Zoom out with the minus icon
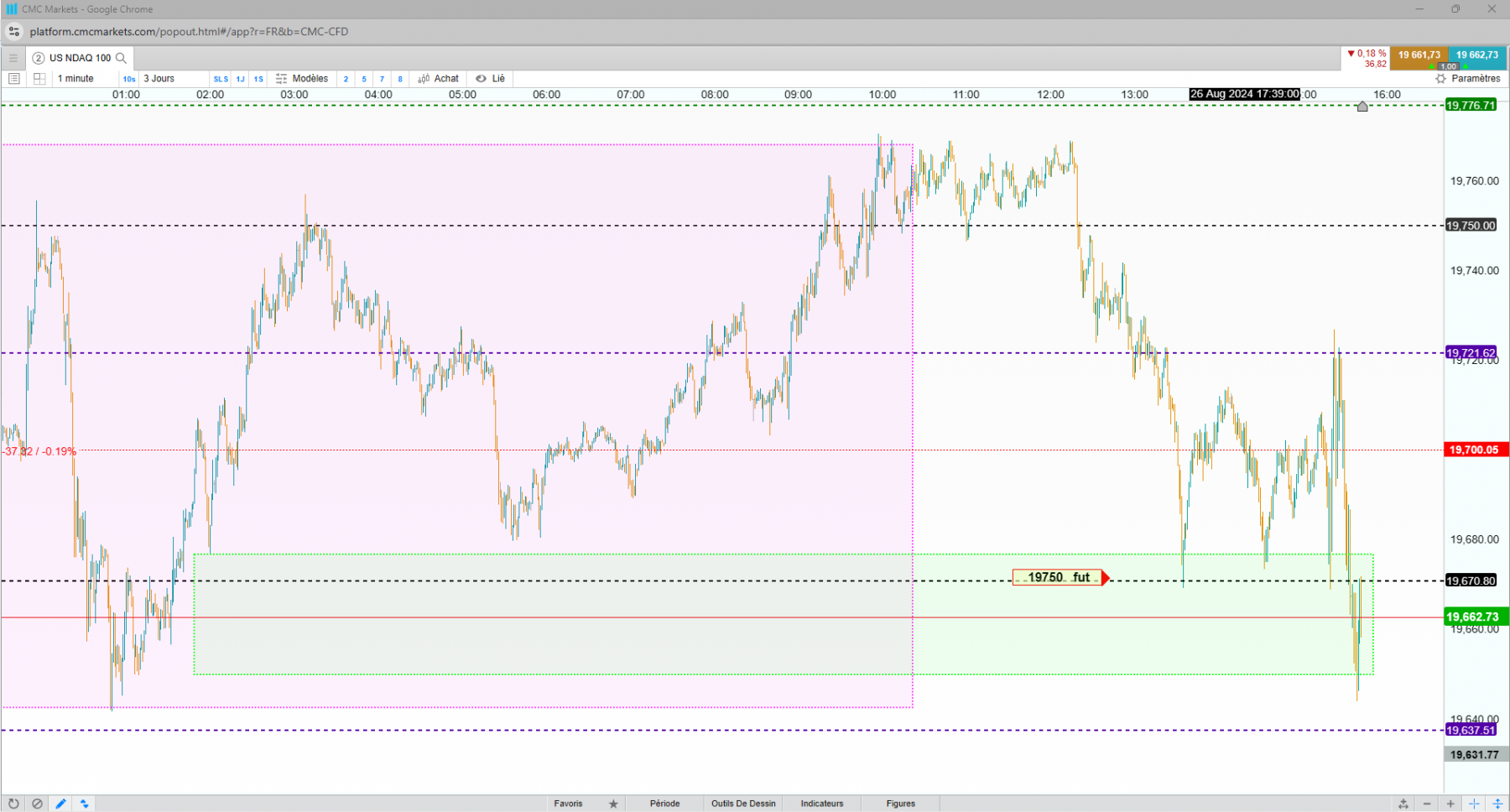This screenshot has width=1510, height=812. tap(1427, 804)
